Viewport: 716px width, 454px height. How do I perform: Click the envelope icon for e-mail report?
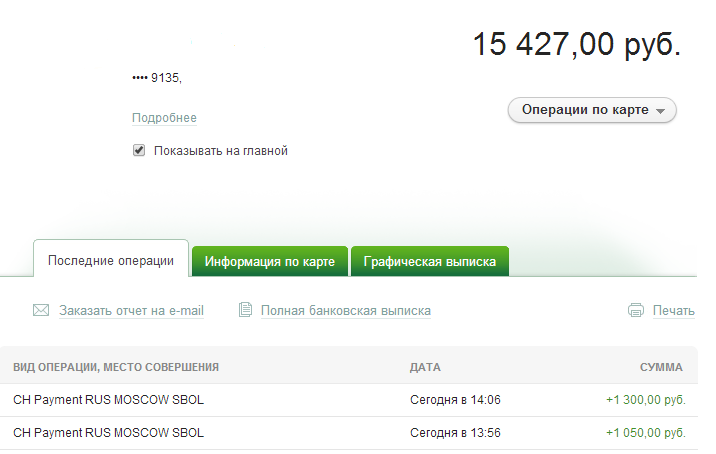41,311
